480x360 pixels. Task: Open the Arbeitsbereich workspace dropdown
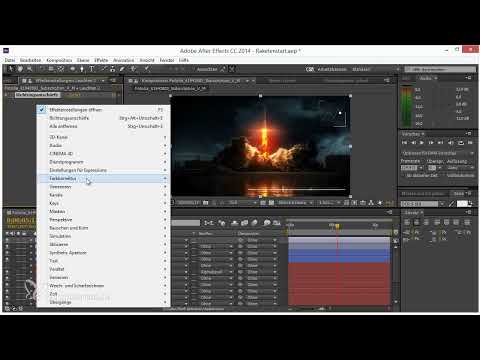coord(361,69)
